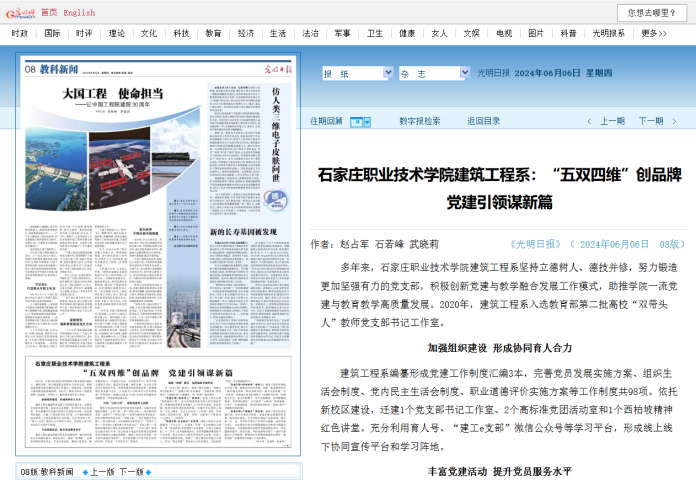The image size is (696, 491).
Task: Open the 理论 navigation item
Action: tap(117, 33)
